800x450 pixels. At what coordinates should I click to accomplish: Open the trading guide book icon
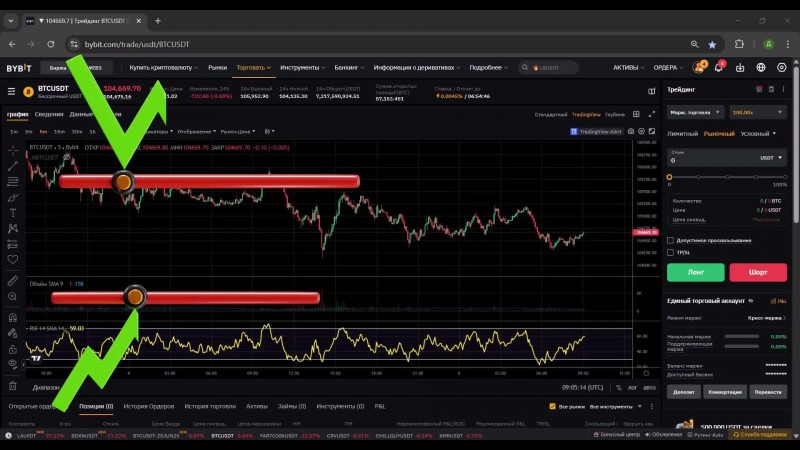pyautogui.click(x=652, y=91)
